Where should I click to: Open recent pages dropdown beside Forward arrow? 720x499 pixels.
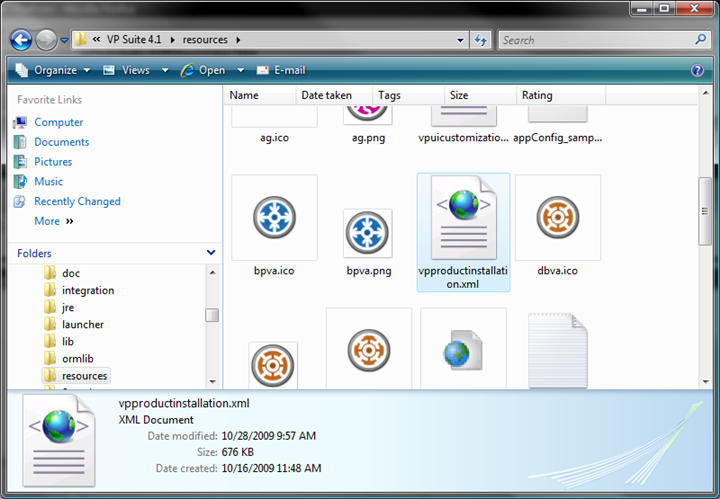point(64,40)
